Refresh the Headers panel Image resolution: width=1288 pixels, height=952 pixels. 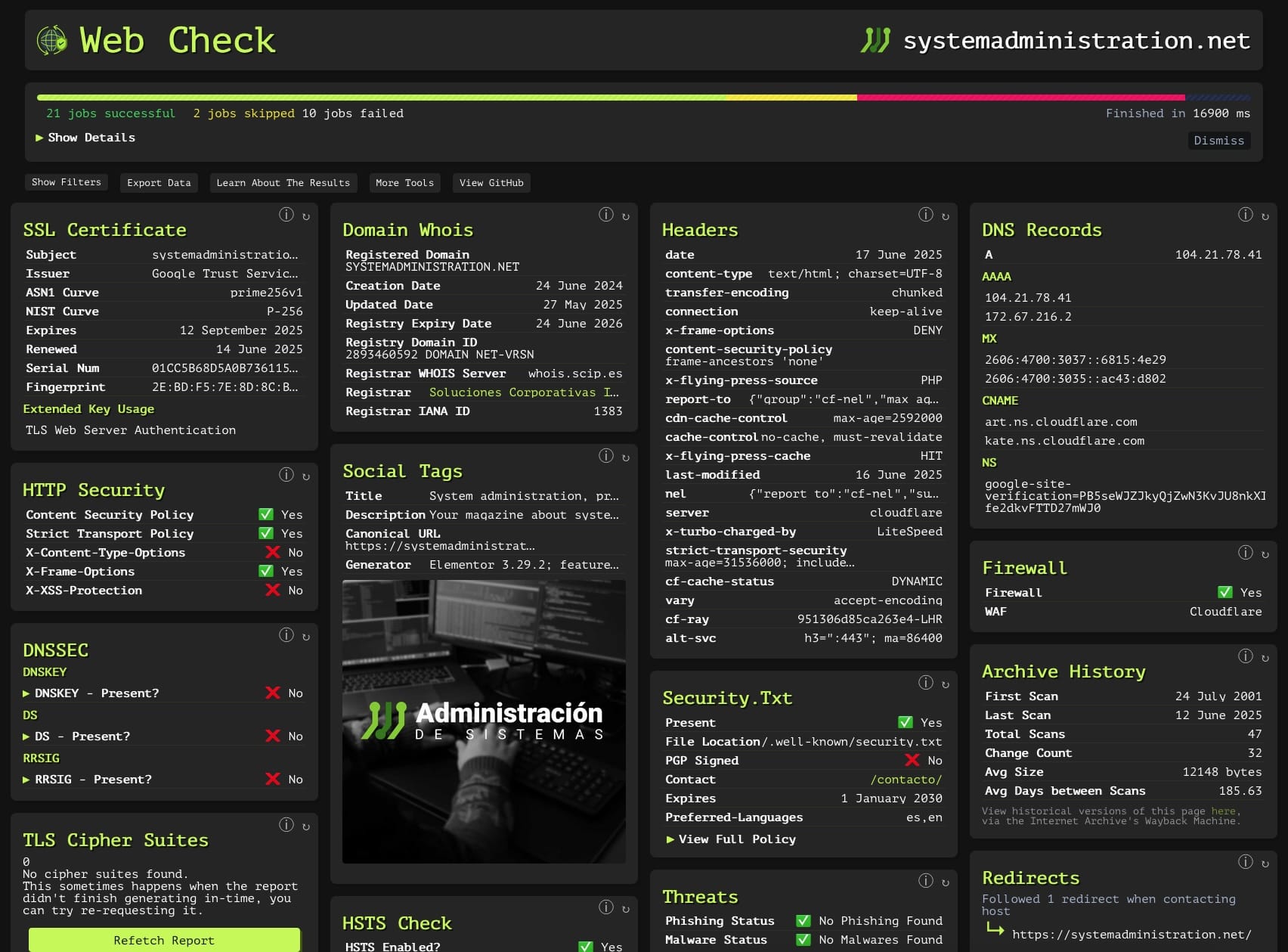coord(946,216)
